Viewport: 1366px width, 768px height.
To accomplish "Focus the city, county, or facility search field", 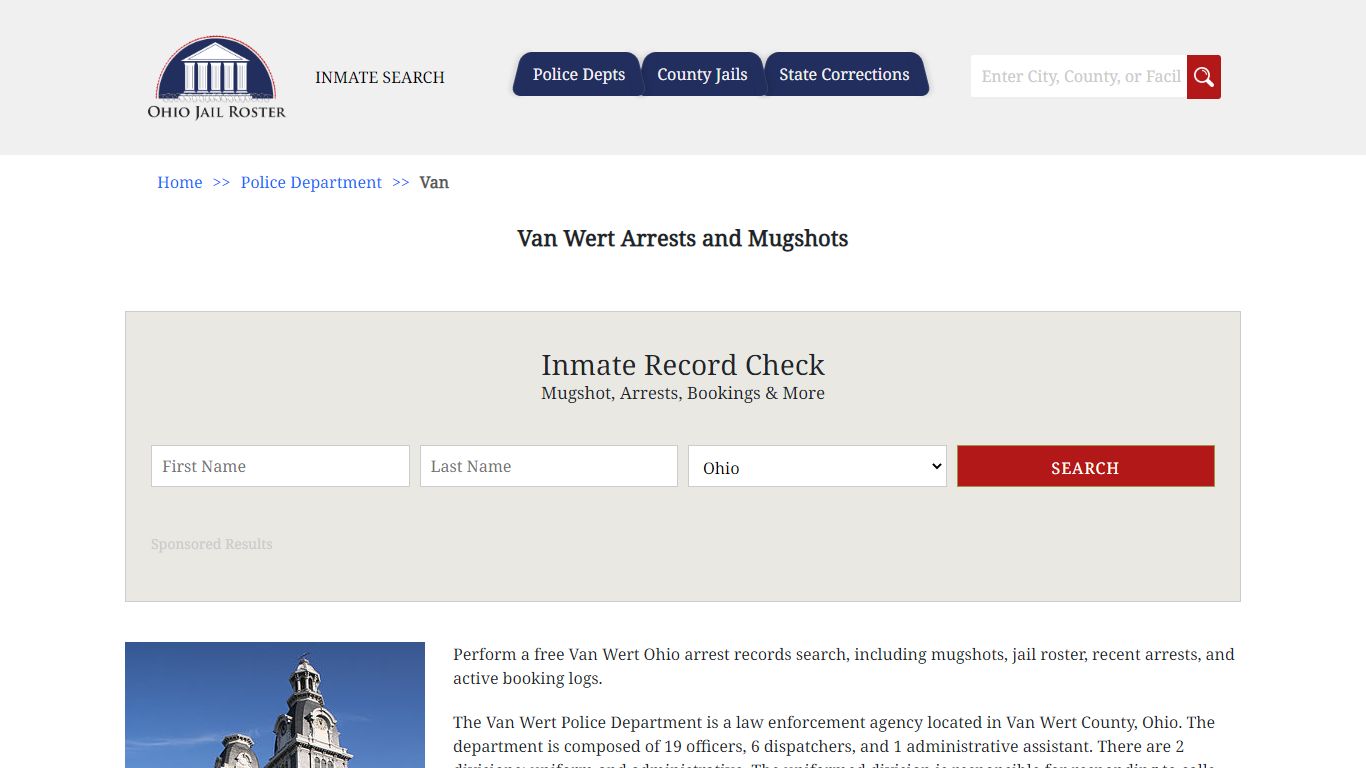I will (x=1079, y=77).
